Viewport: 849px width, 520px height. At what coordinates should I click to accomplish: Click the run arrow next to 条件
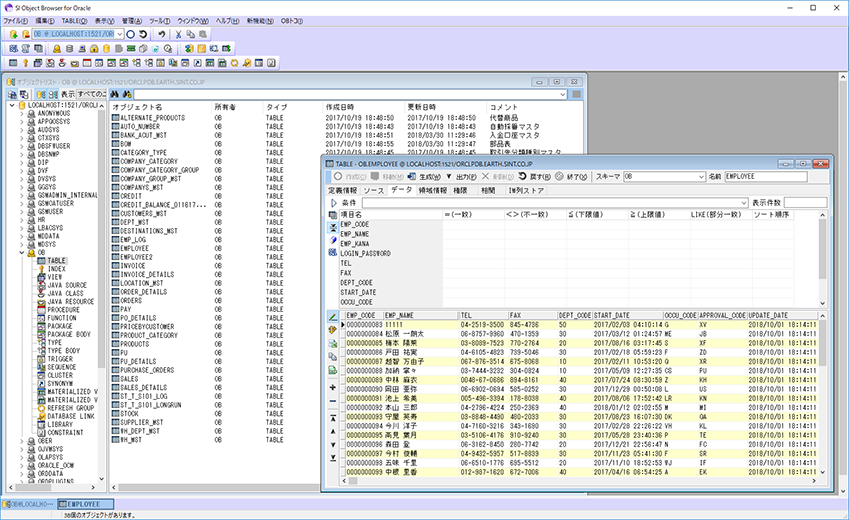[334, 202]
